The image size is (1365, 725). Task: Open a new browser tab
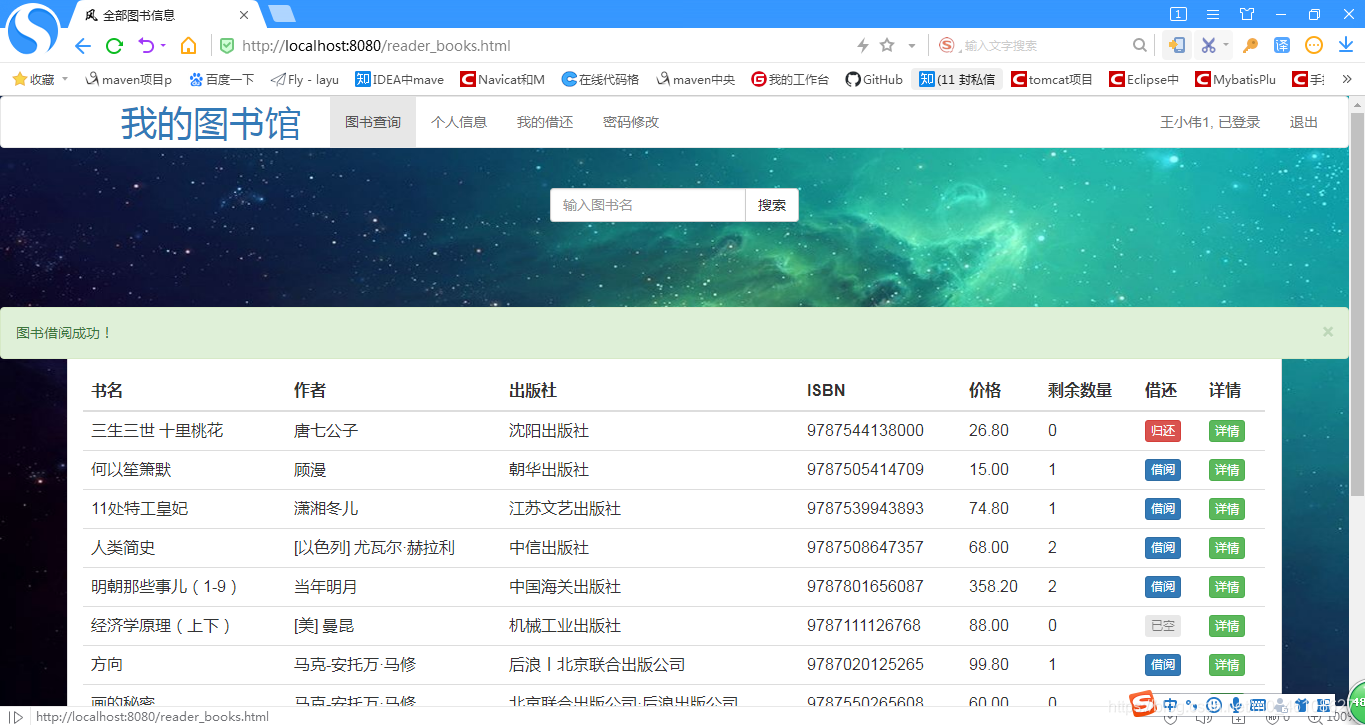tap(282, 14)
